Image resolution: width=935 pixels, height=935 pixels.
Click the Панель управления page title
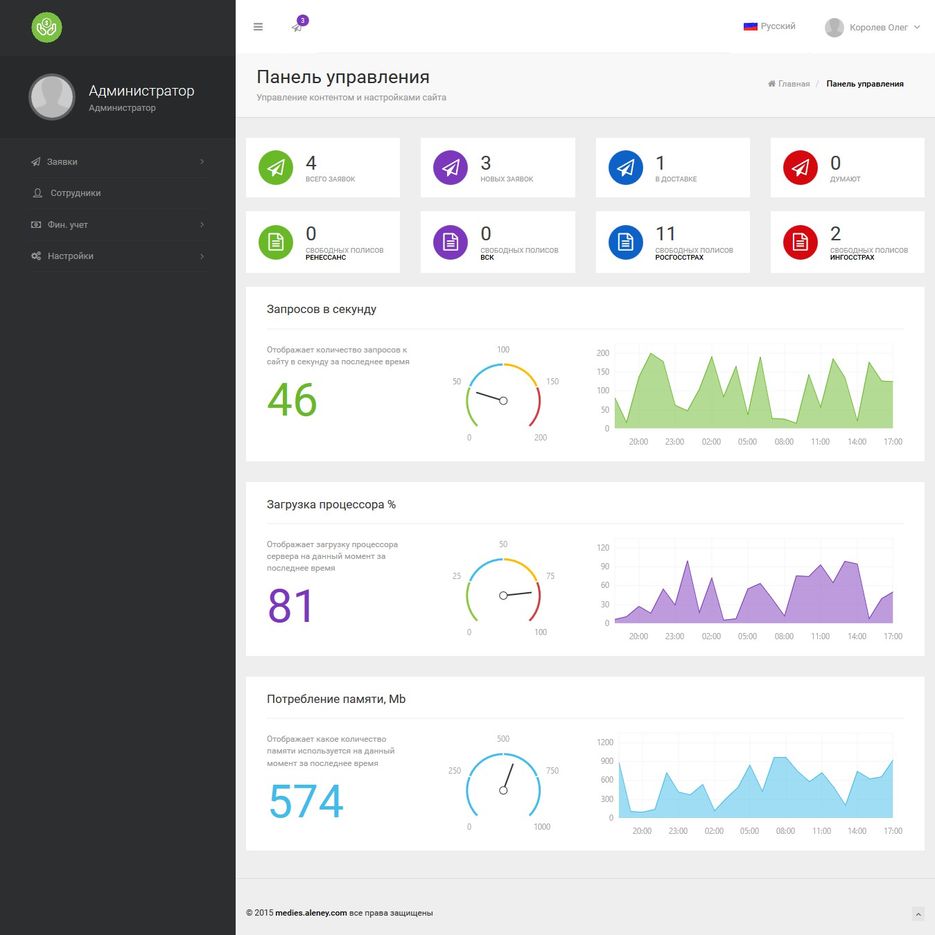[x=343, y=77]
